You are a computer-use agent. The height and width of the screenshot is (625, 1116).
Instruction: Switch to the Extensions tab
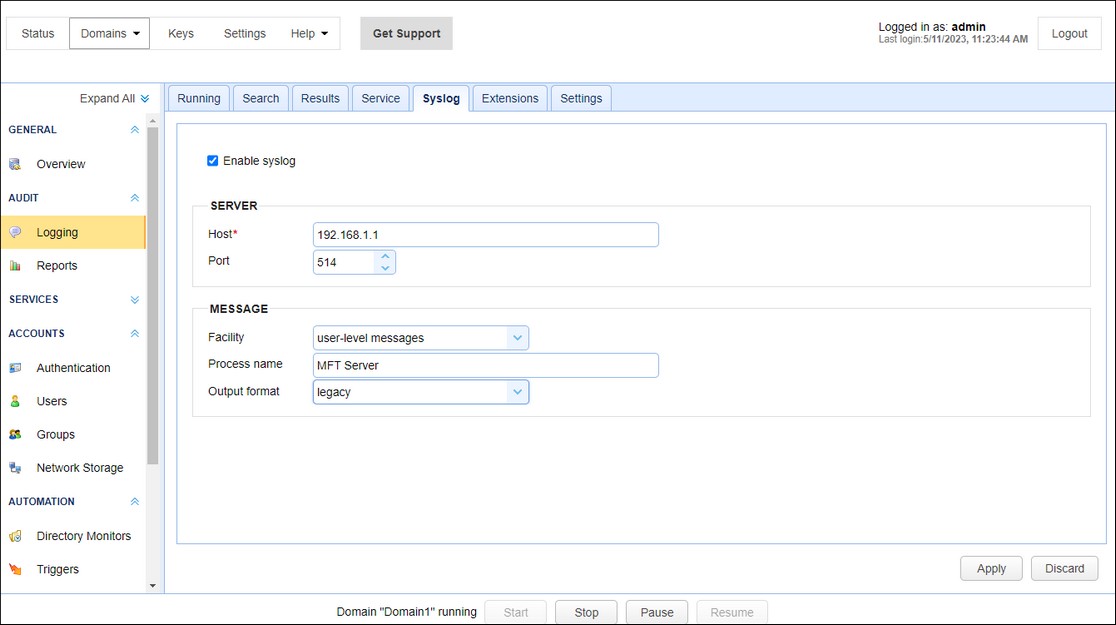(510, 98)
